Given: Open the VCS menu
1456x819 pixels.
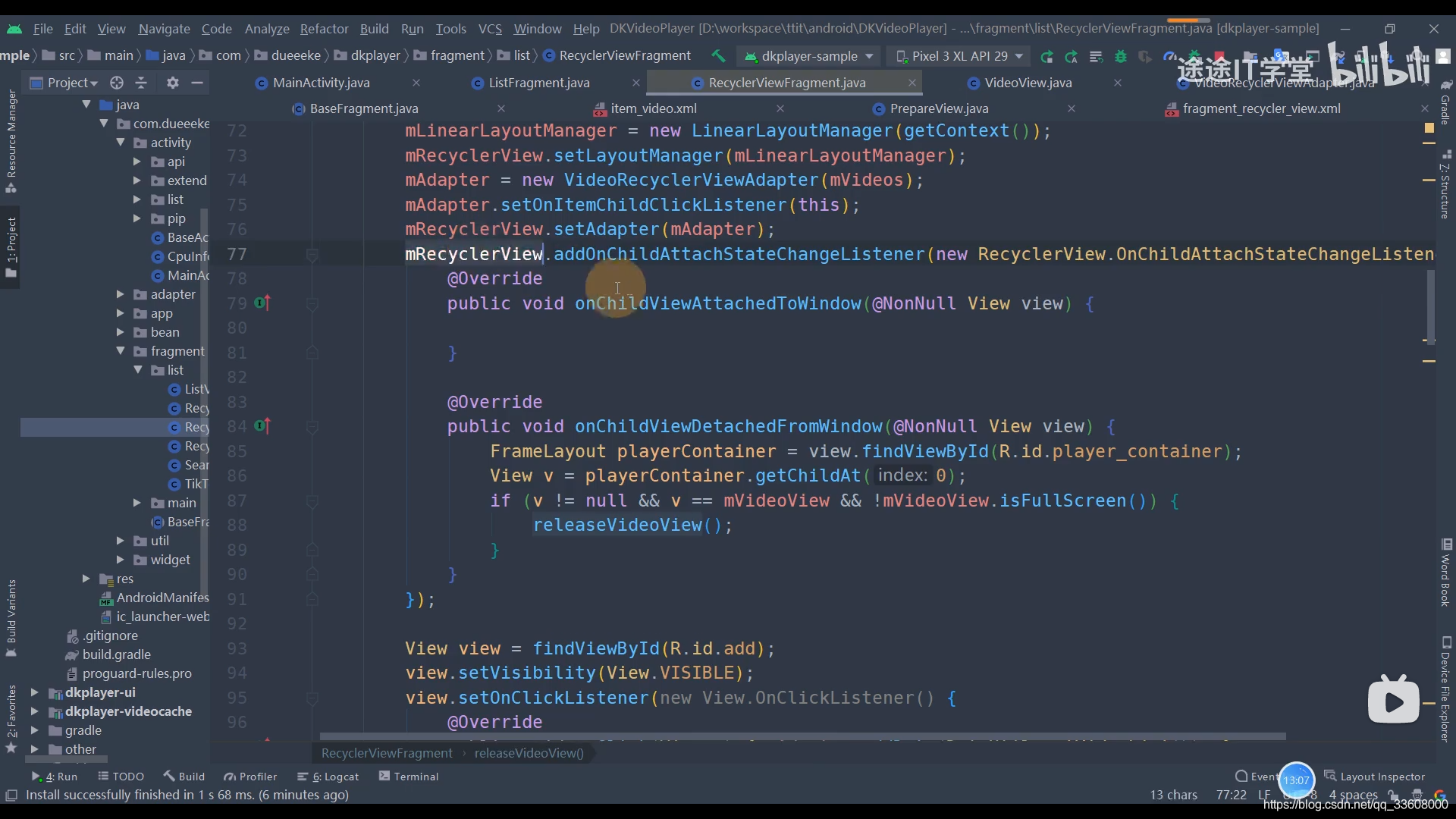Looking at the screenshot, I should click(490, 29).
